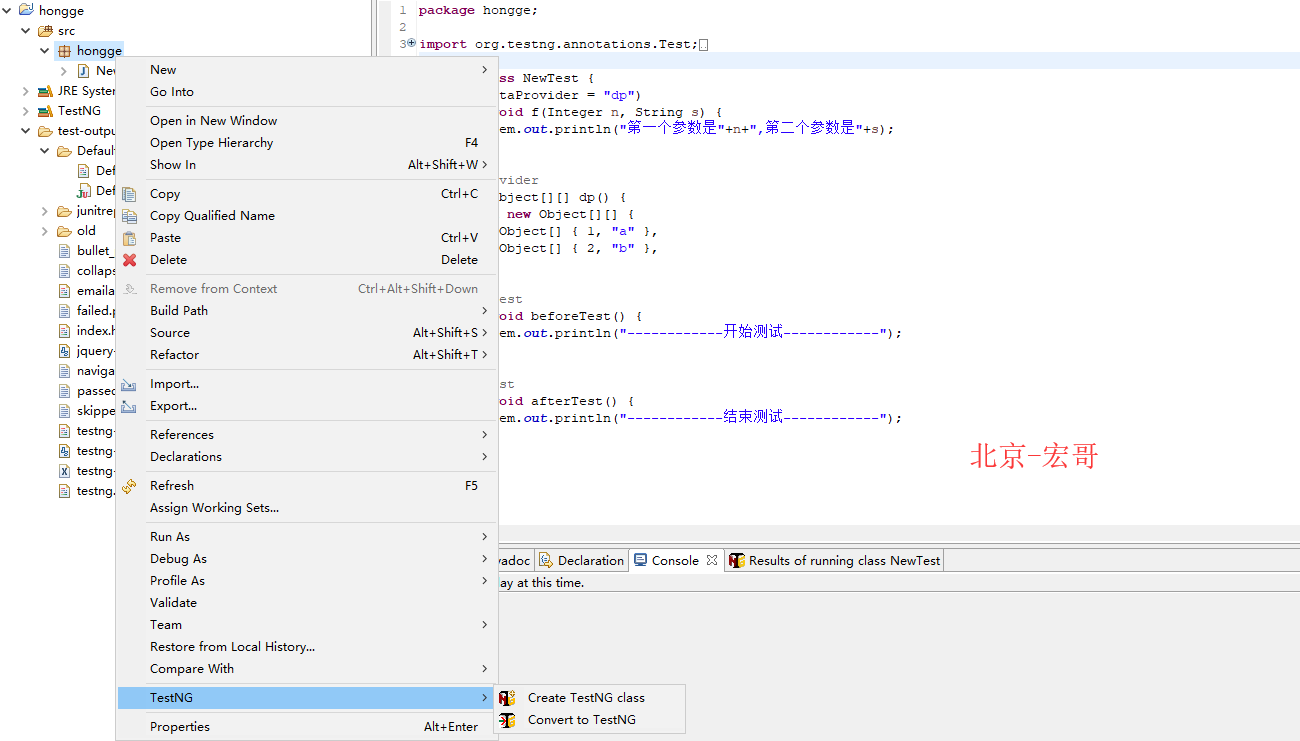Expand folded imports marker on line 3

411,43
